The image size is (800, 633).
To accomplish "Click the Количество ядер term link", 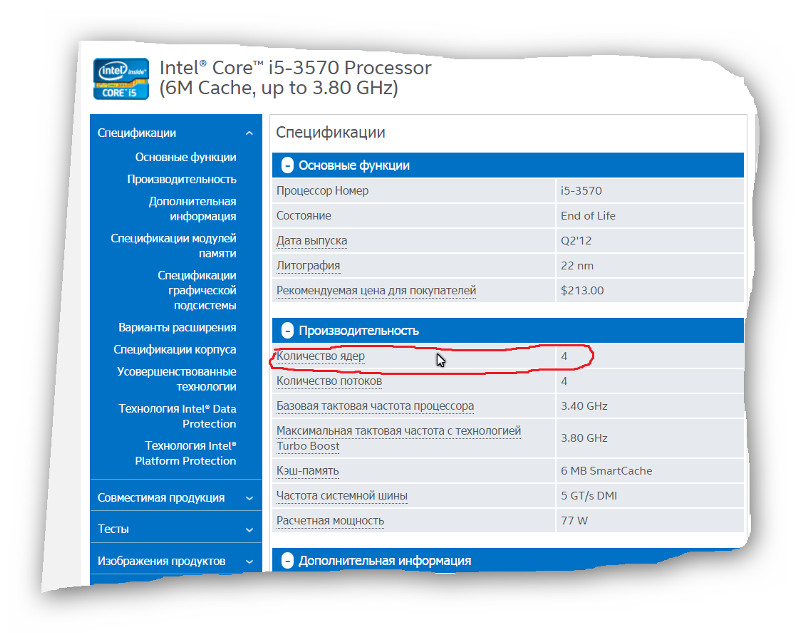I will point(320,356).
